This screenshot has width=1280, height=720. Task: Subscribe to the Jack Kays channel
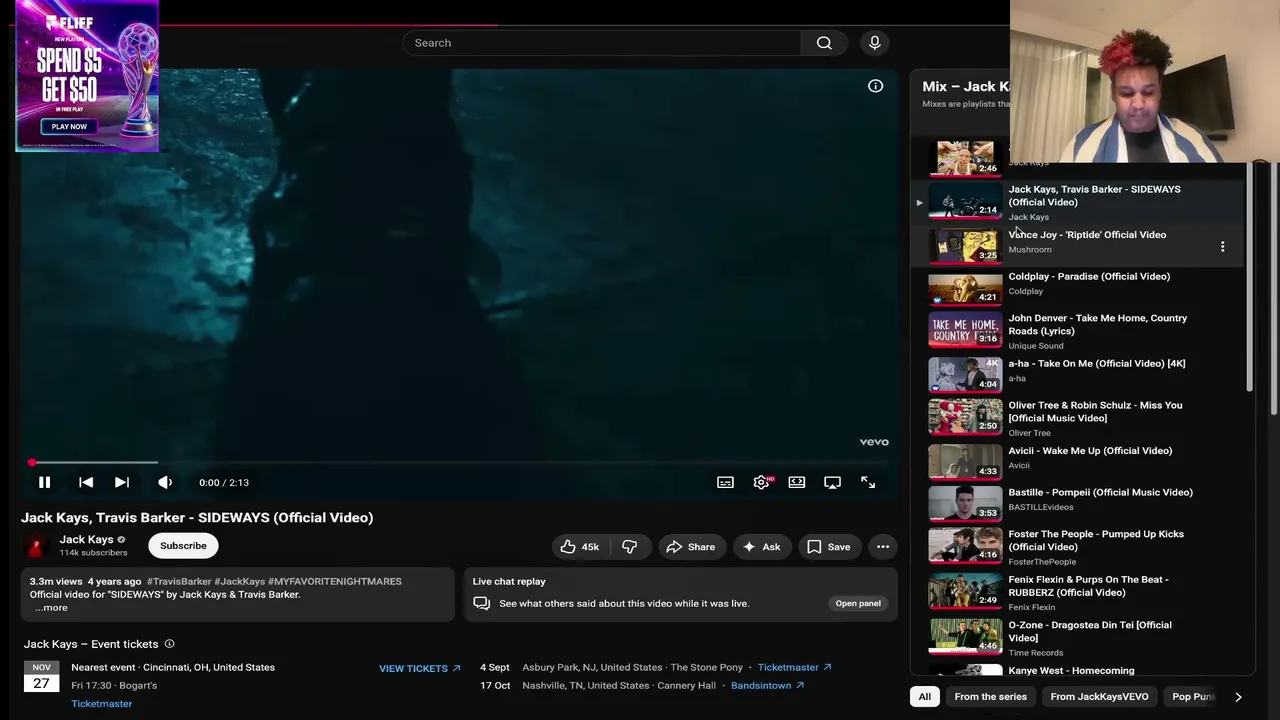183,545
